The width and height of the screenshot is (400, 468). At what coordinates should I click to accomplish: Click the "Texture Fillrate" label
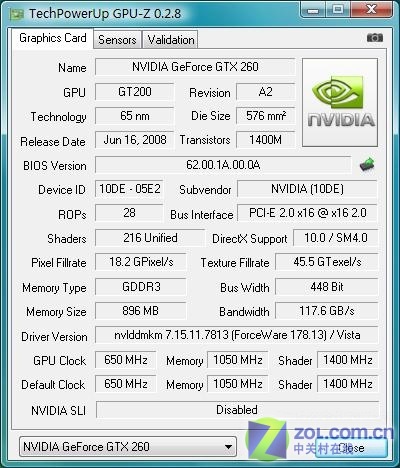tap(235, 263)
